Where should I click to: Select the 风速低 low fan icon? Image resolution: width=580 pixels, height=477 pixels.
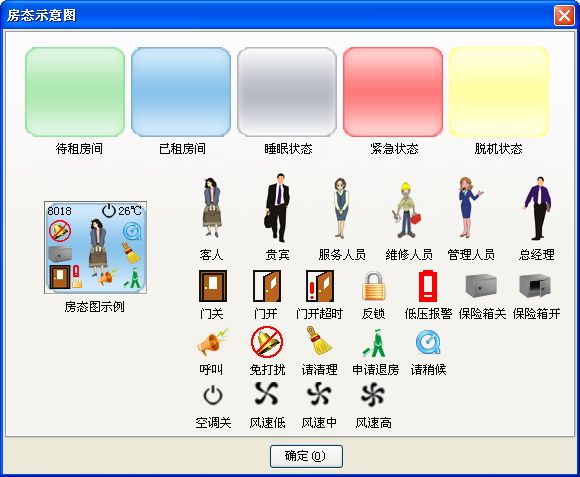click(x=266, y=394)
